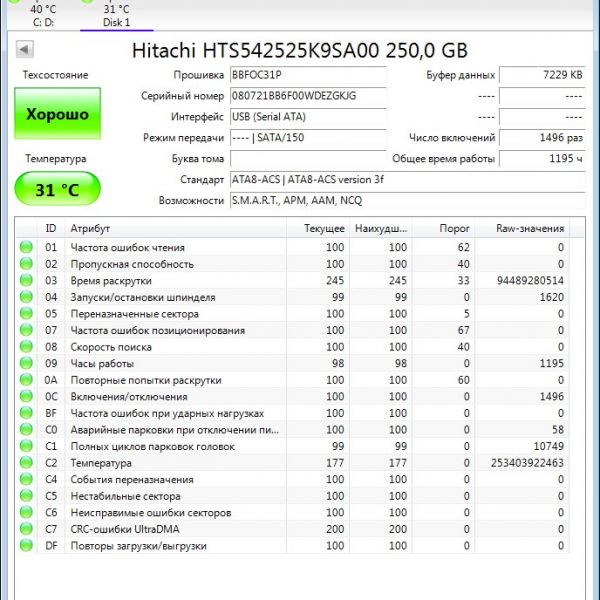The width and height of the screenshot is (600, 600).
Task: Click status icon of attribute 01
Action: [x=26, y=247]
